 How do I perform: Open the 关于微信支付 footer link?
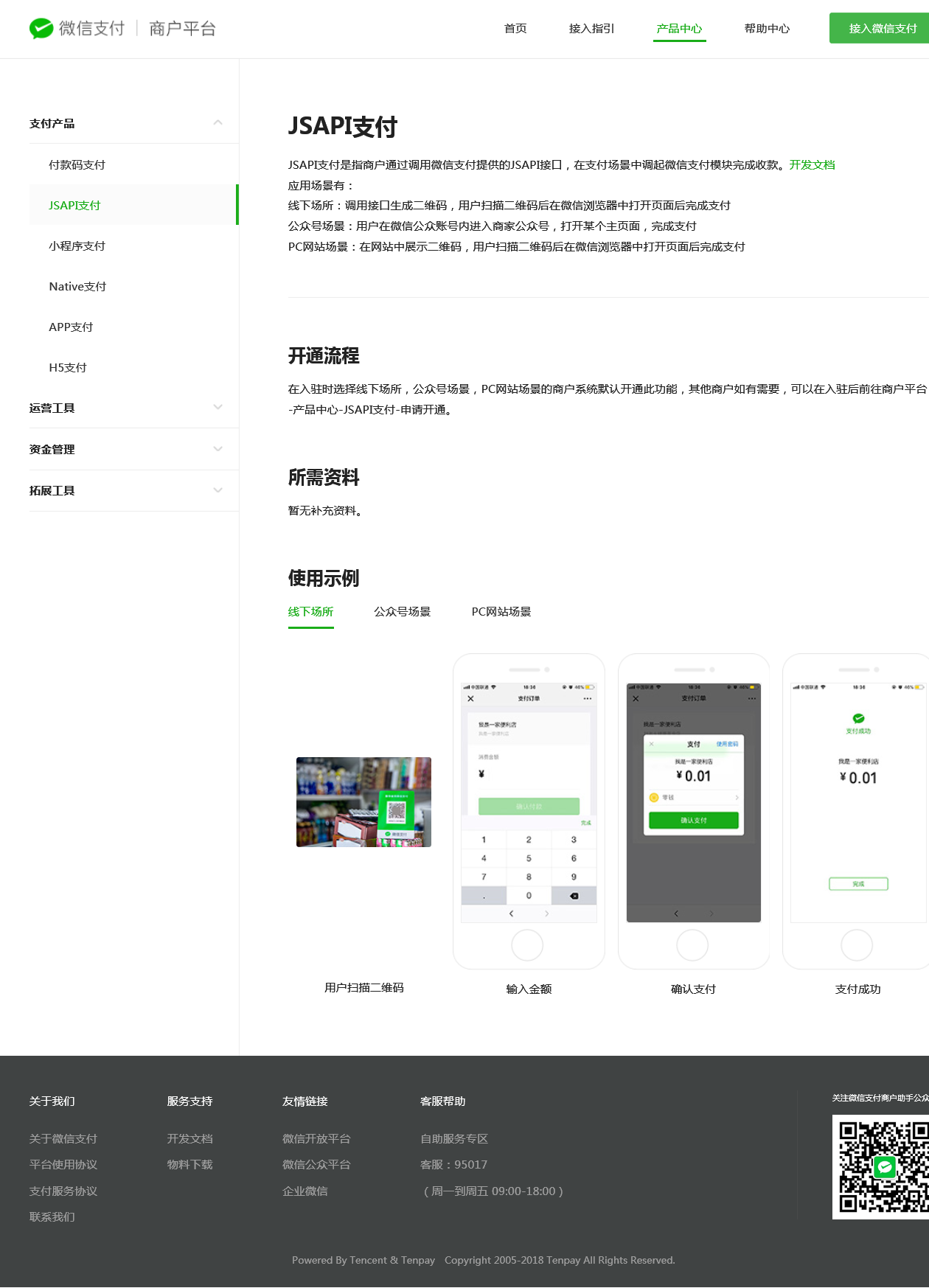coord(63,1138)
